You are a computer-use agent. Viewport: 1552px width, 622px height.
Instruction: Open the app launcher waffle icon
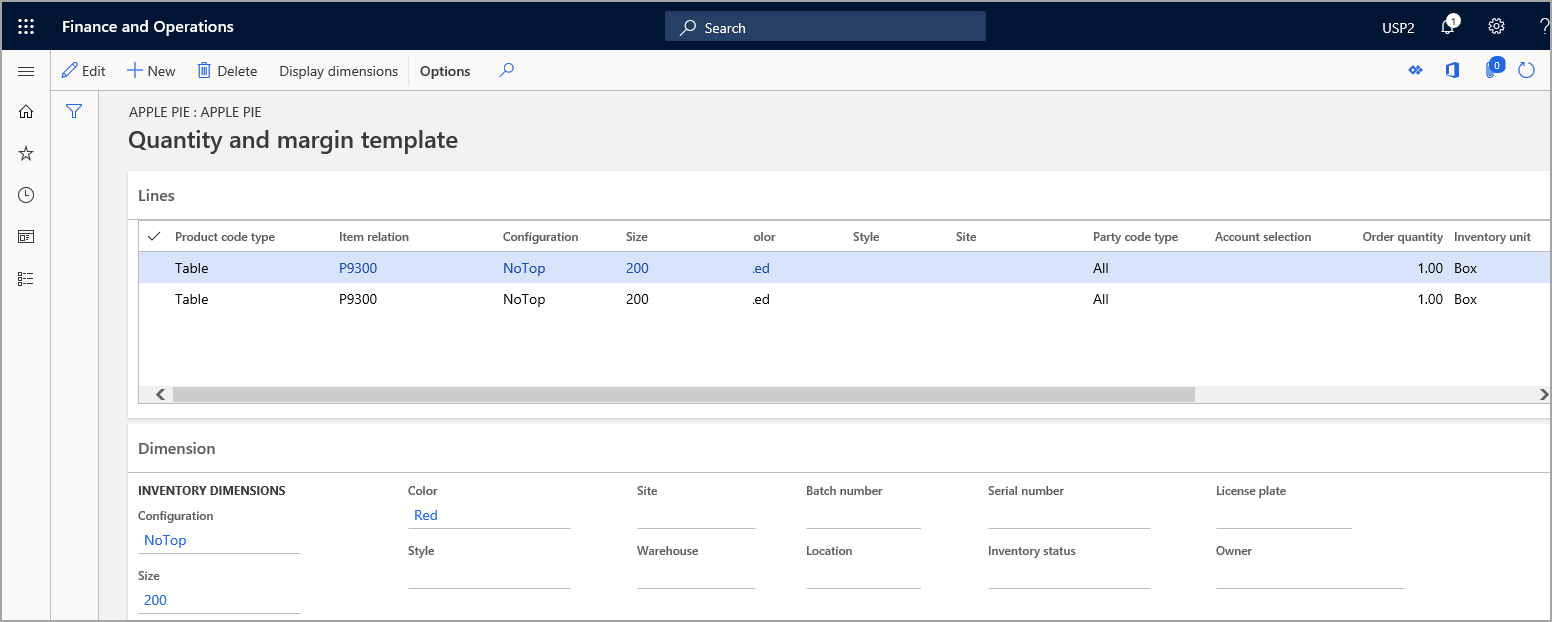26,27
